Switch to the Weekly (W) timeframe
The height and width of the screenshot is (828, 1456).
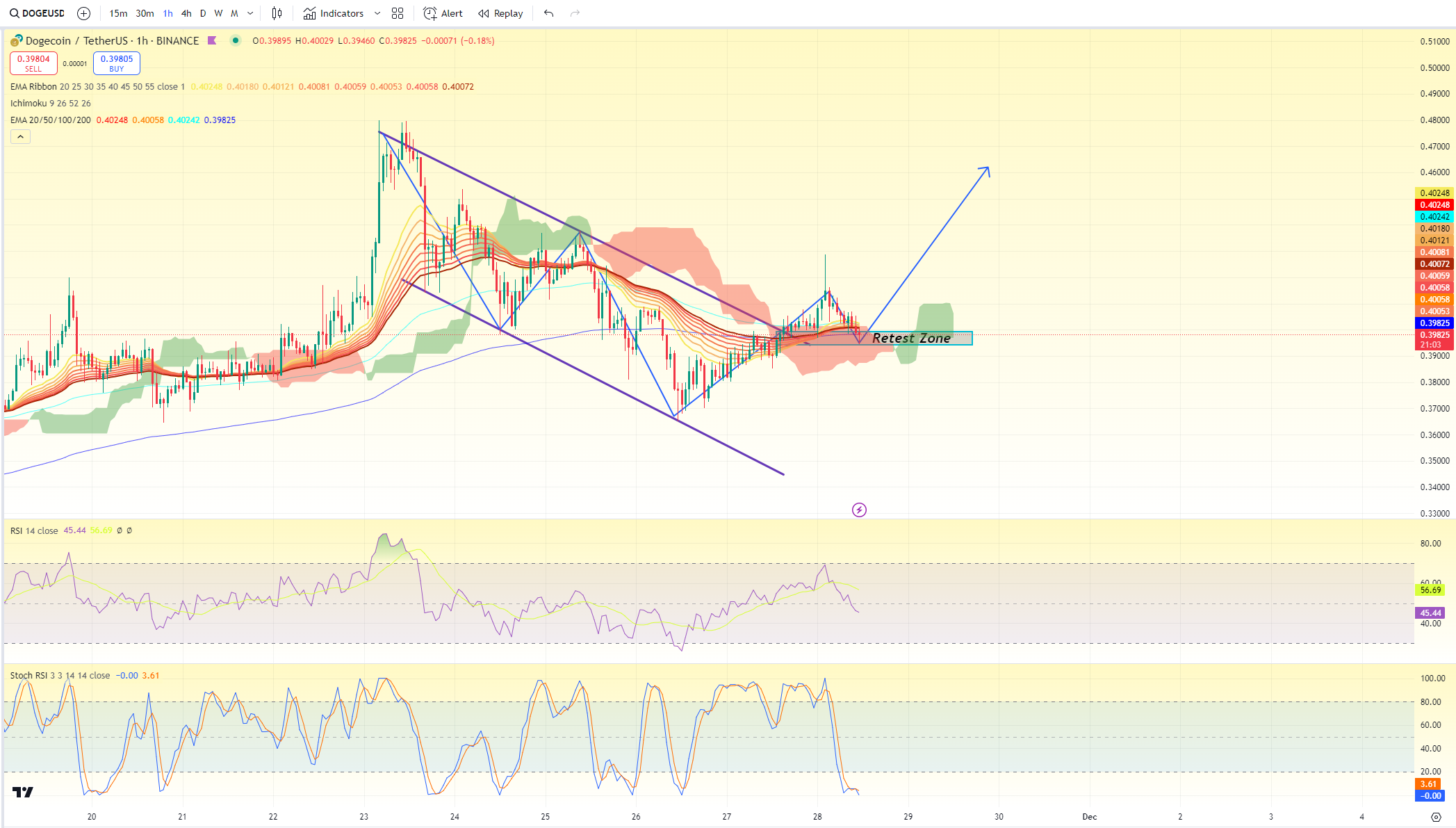click(218, 13)
